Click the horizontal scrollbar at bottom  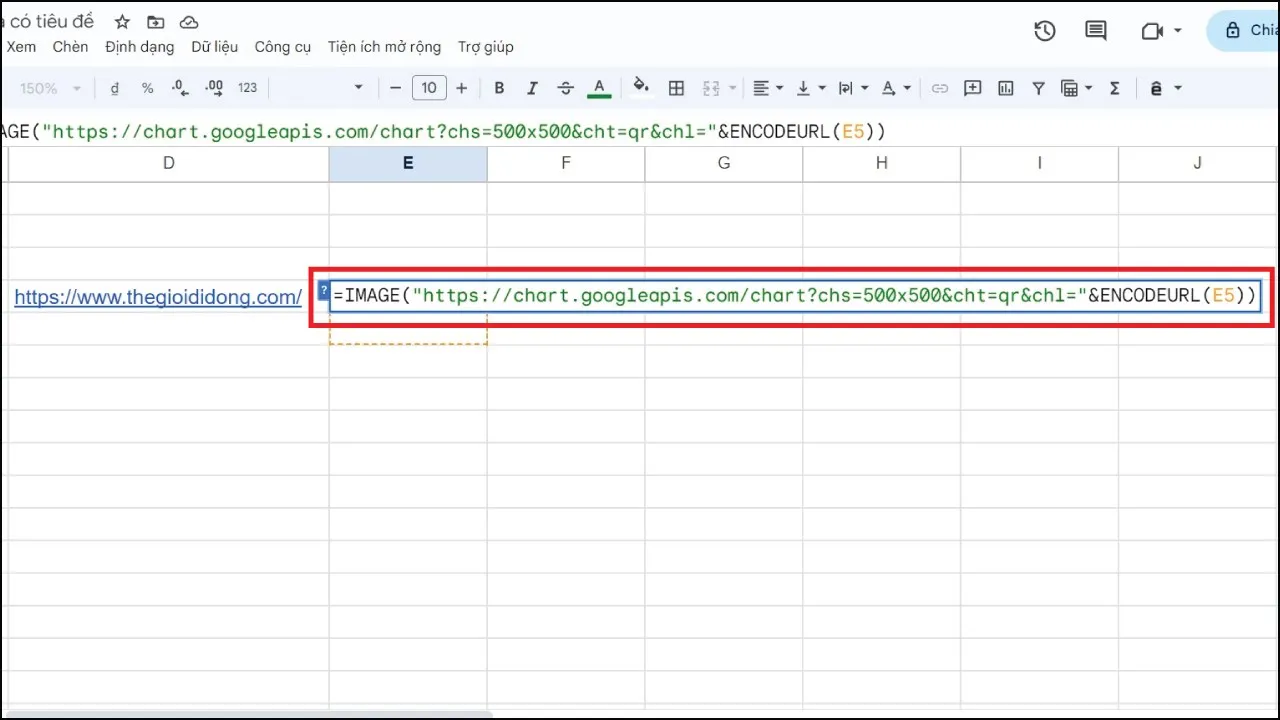[x=250, y=715]
